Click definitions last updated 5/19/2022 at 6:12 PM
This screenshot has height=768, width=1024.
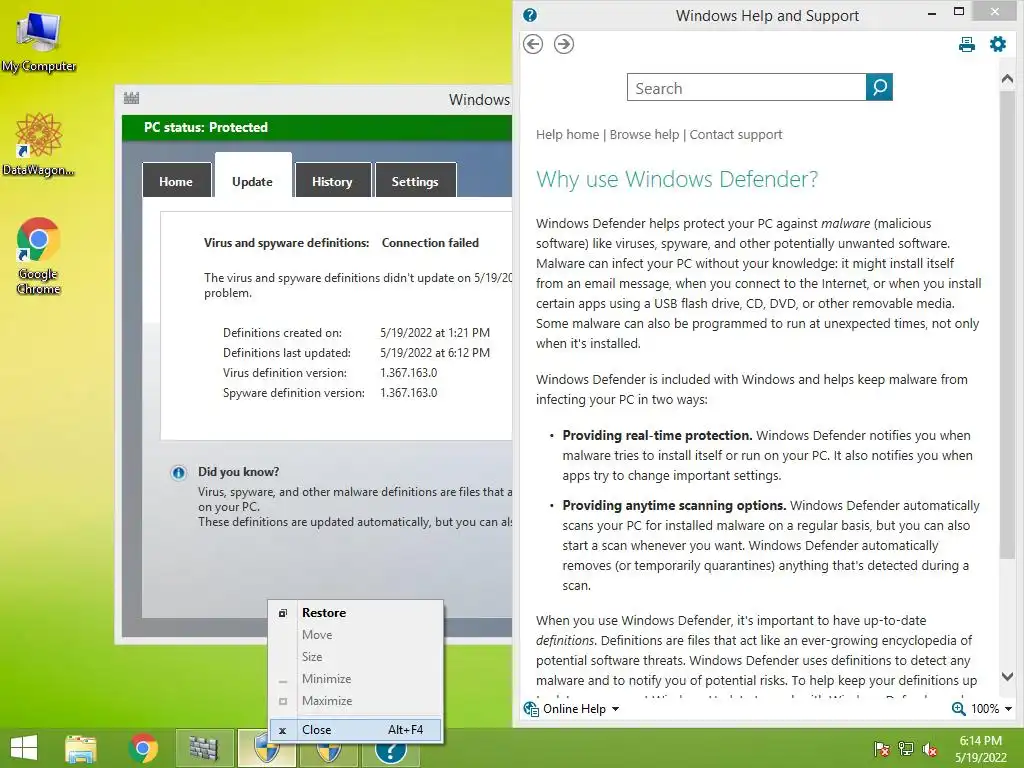435,353
